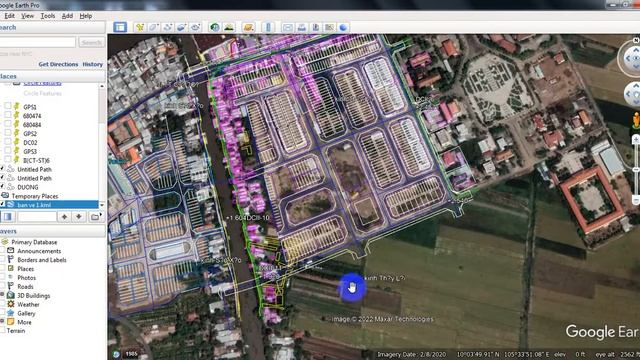Open the View menu
The image size is (640, 360).
(x=27, y=16)
